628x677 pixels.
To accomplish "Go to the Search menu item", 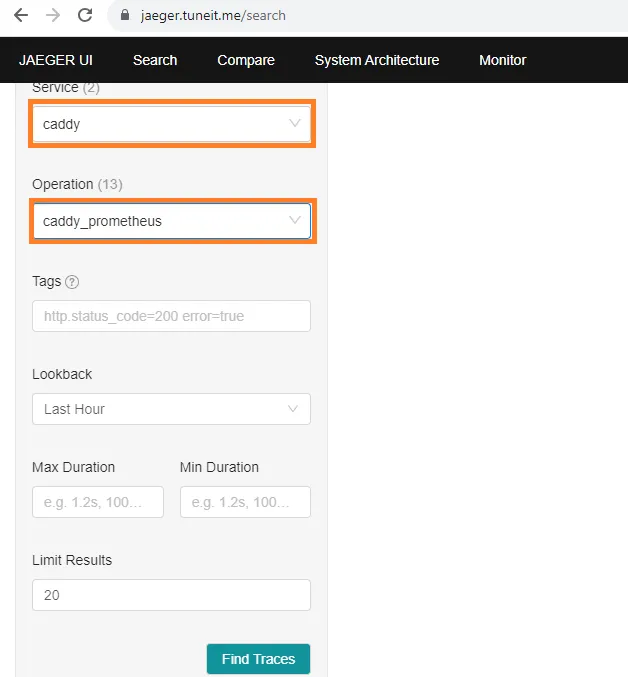I will tap(155, 60).
